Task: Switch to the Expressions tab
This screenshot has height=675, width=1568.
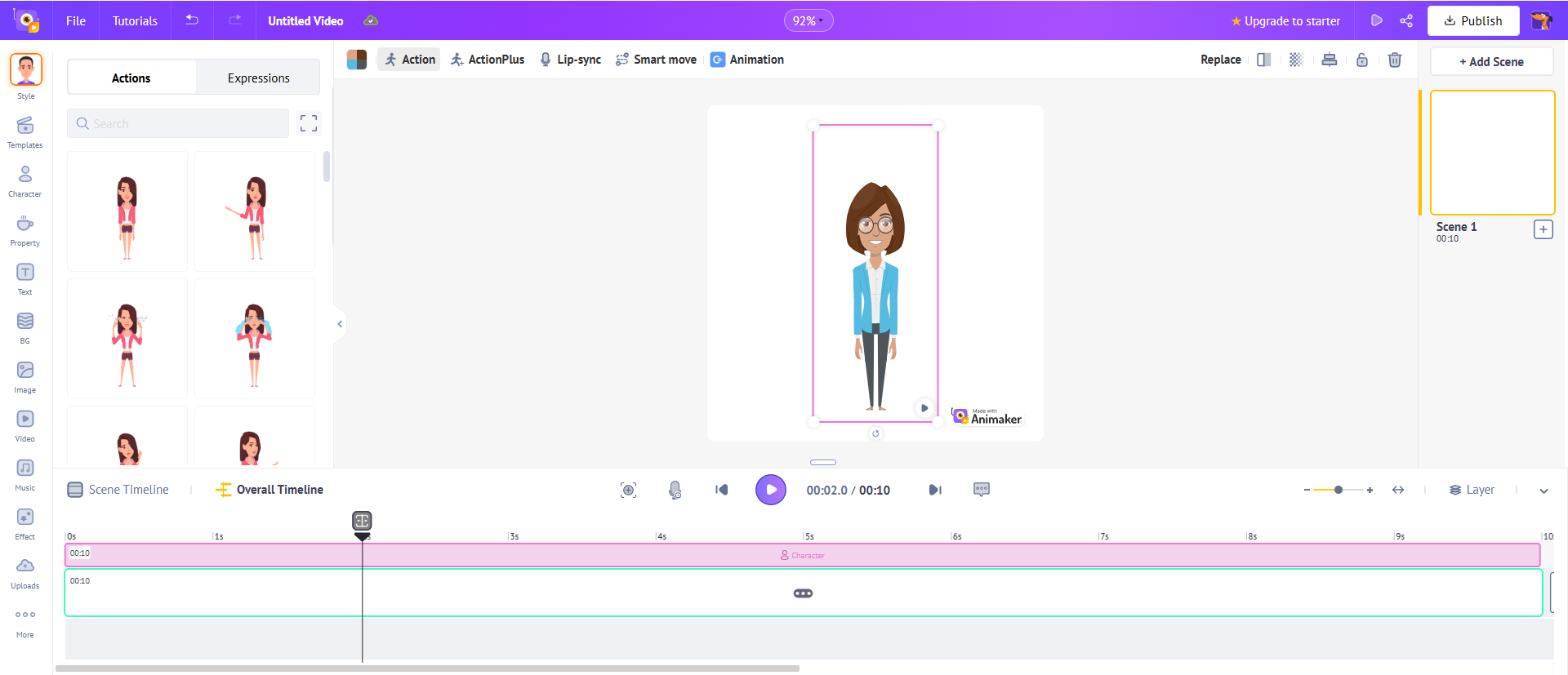Action: click(258, 78)
